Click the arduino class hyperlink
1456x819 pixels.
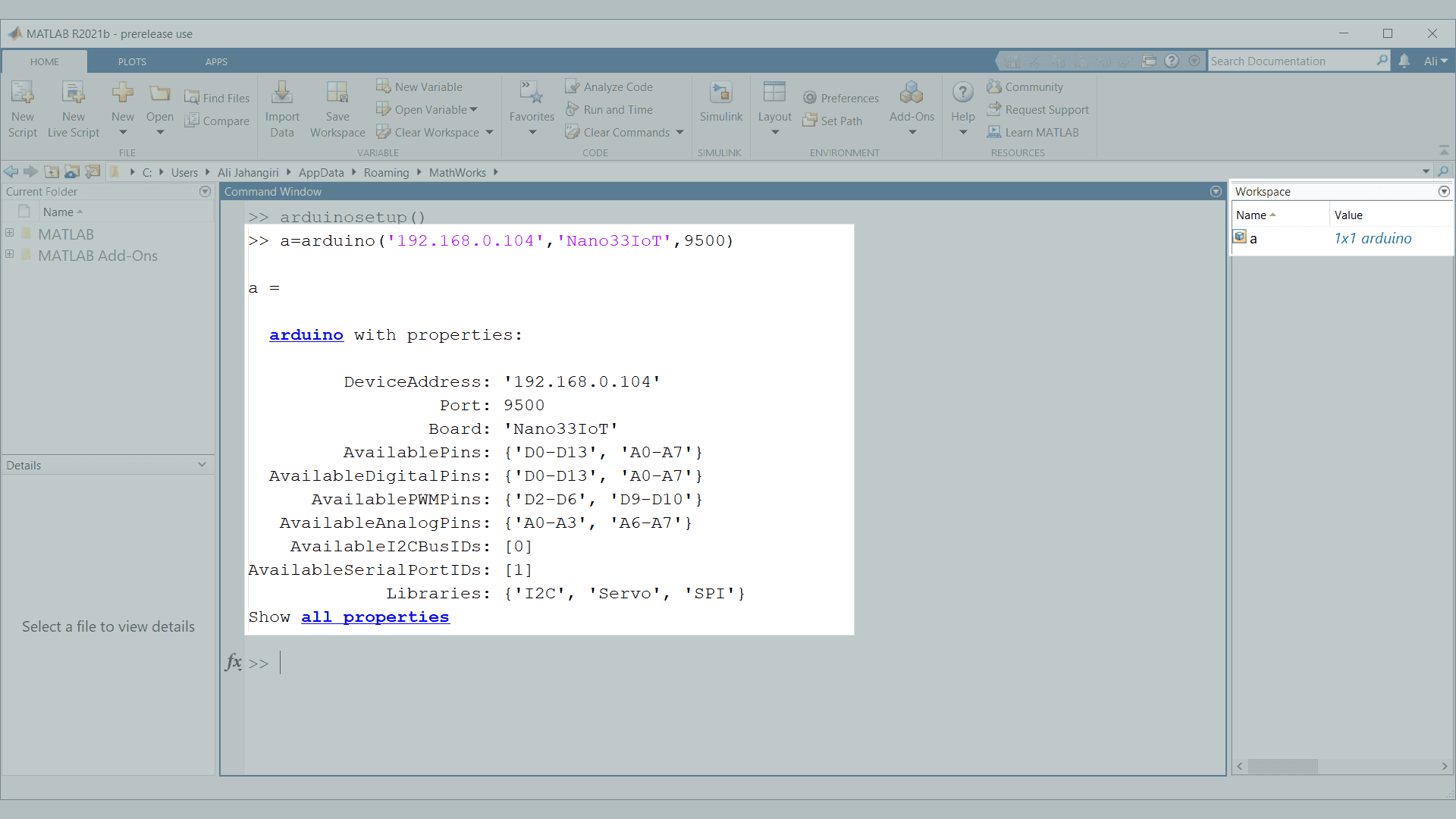point(306,335)
